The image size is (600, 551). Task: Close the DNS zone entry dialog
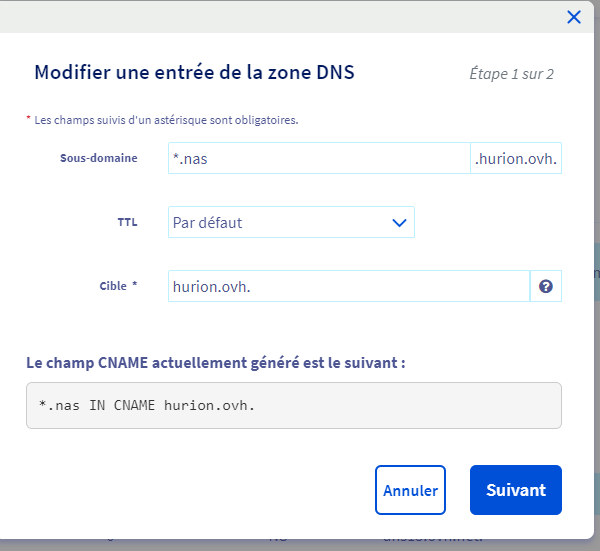[x=574, y=16]
